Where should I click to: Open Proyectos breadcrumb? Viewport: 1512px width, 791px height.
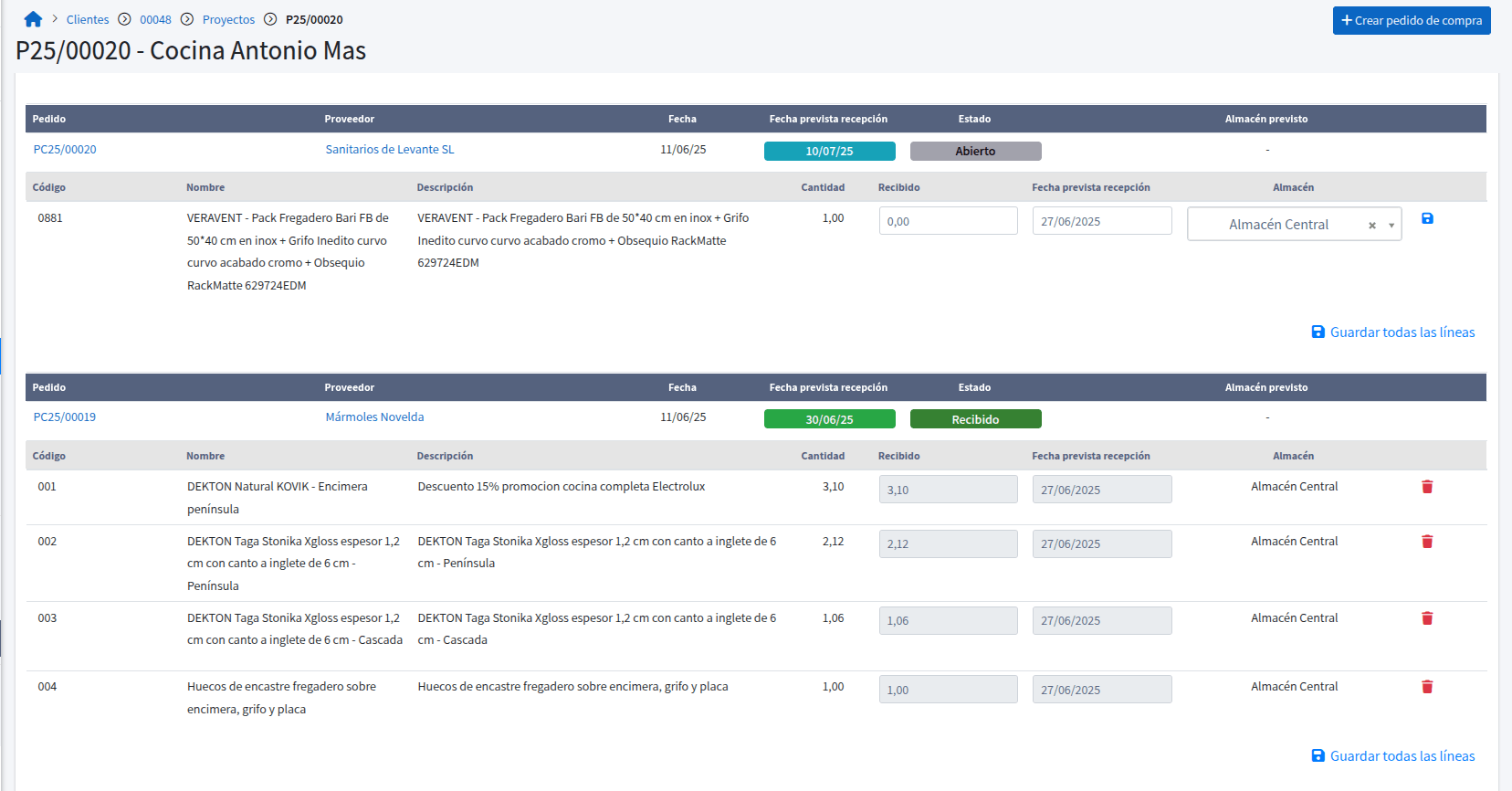coord(228,19)
